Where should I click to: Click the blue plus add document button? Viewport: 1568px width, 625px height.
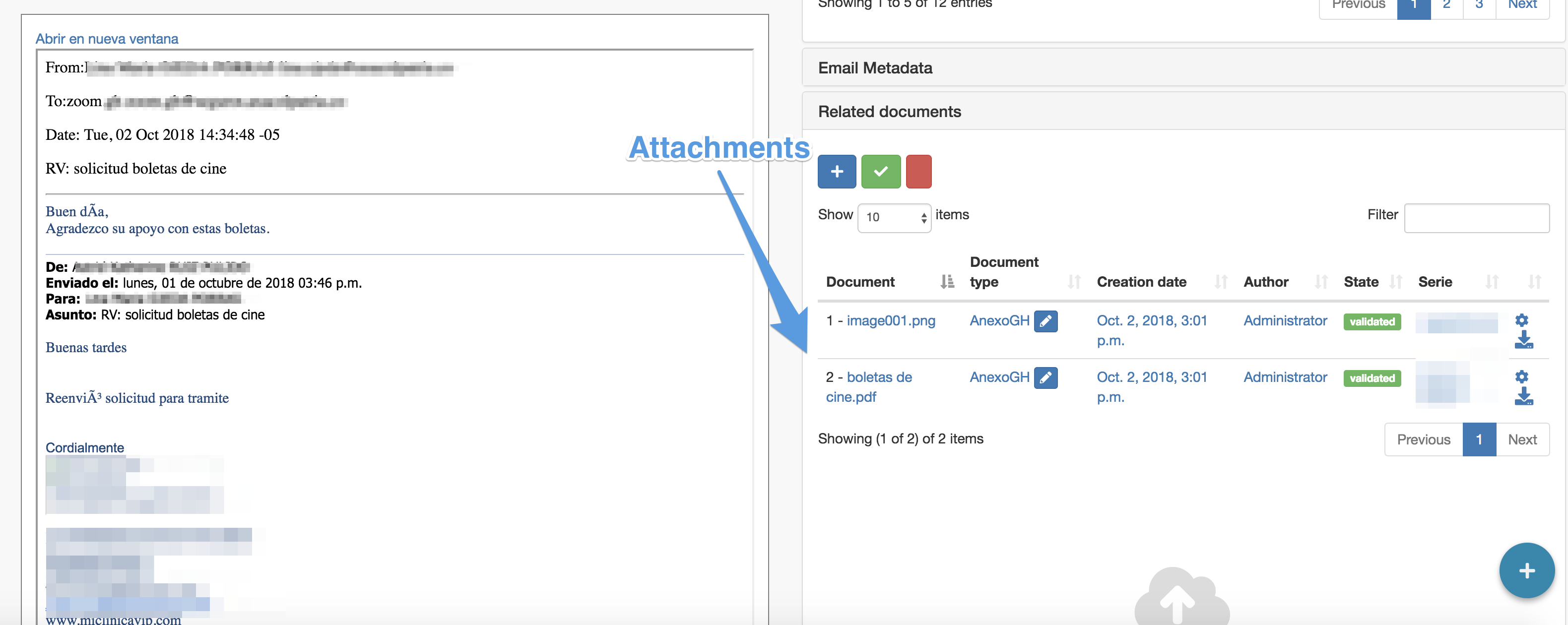[x=836, y=172]
